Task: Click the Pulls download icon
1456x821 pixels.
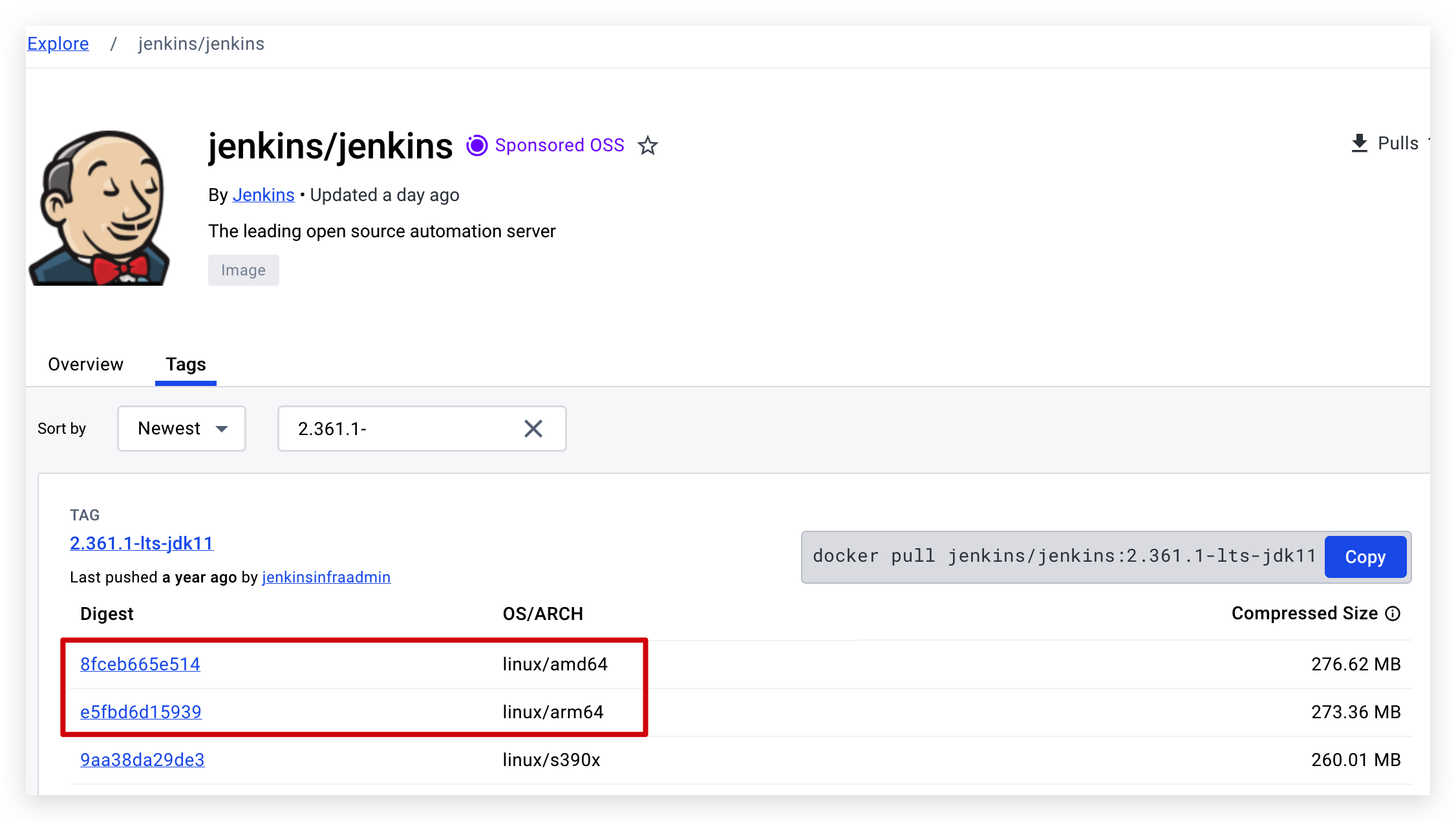Action: coord(1360,144)
